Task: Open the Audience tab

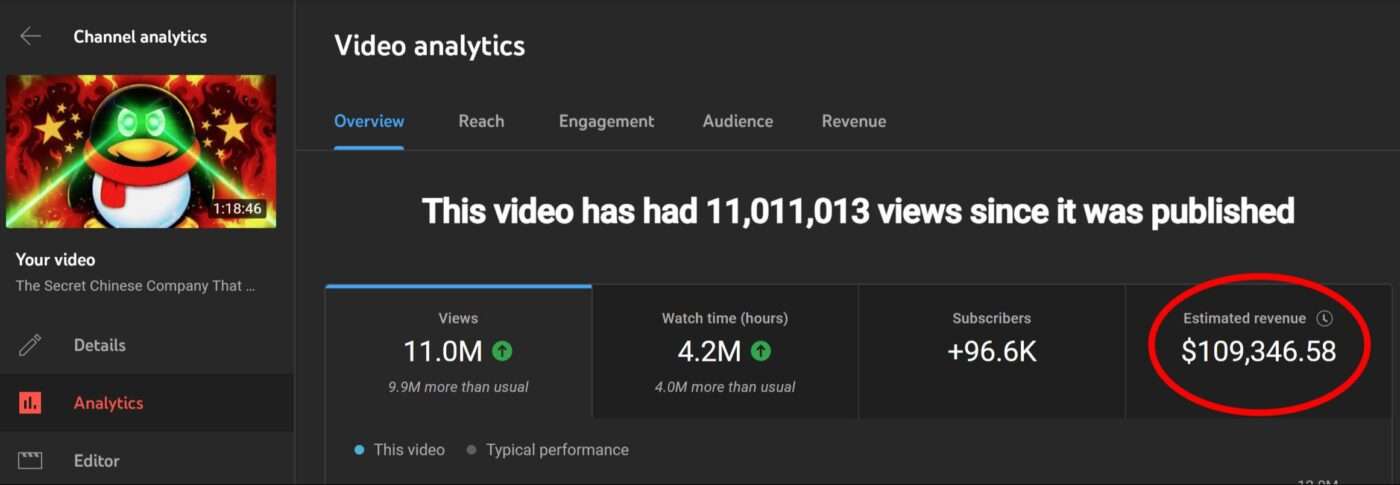Action: (x=737, y=121)
